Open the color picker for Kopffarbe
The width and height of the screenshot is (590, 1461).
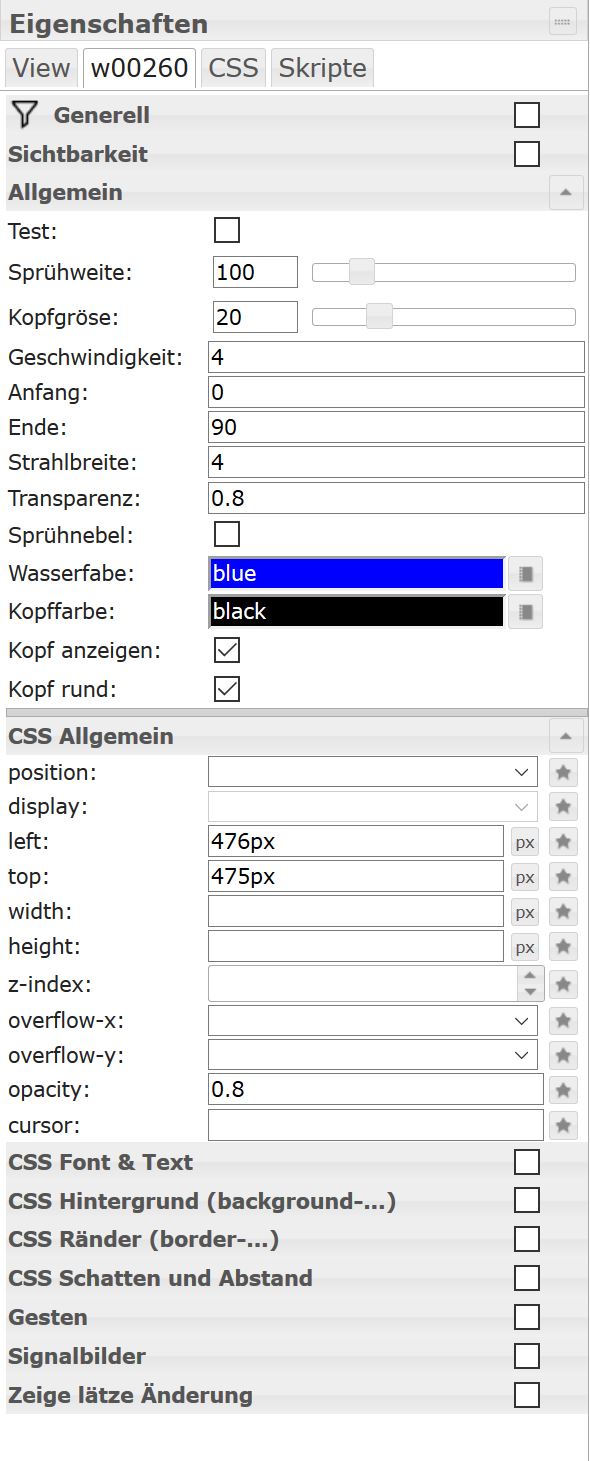tap(525, 612)
